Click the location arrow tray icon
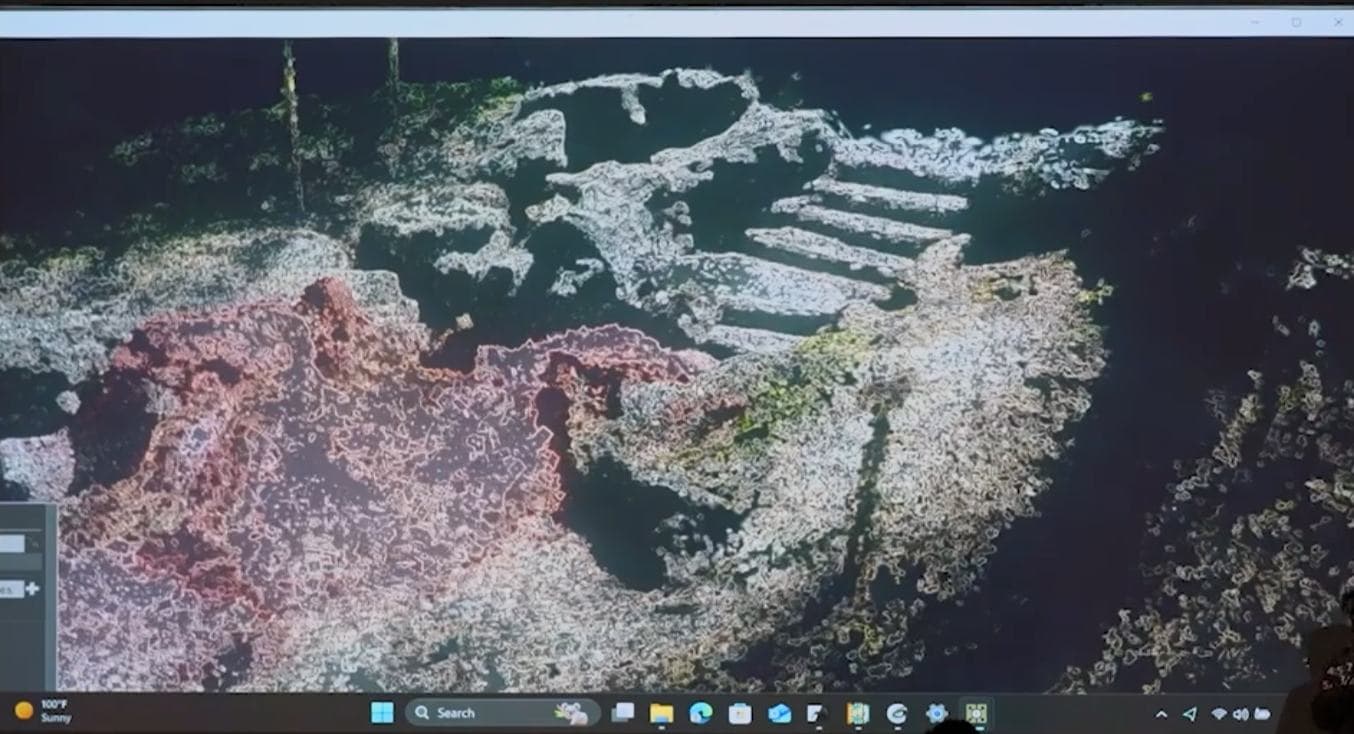The width and height of the screenshot is (1354, 734). pos(1189,714)
